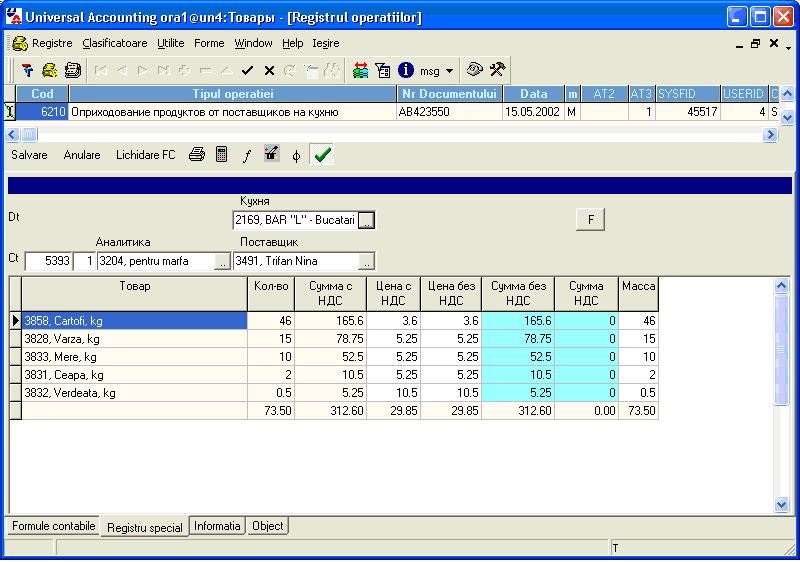
Task: Click the Data column header
Action: coord(534,94)
